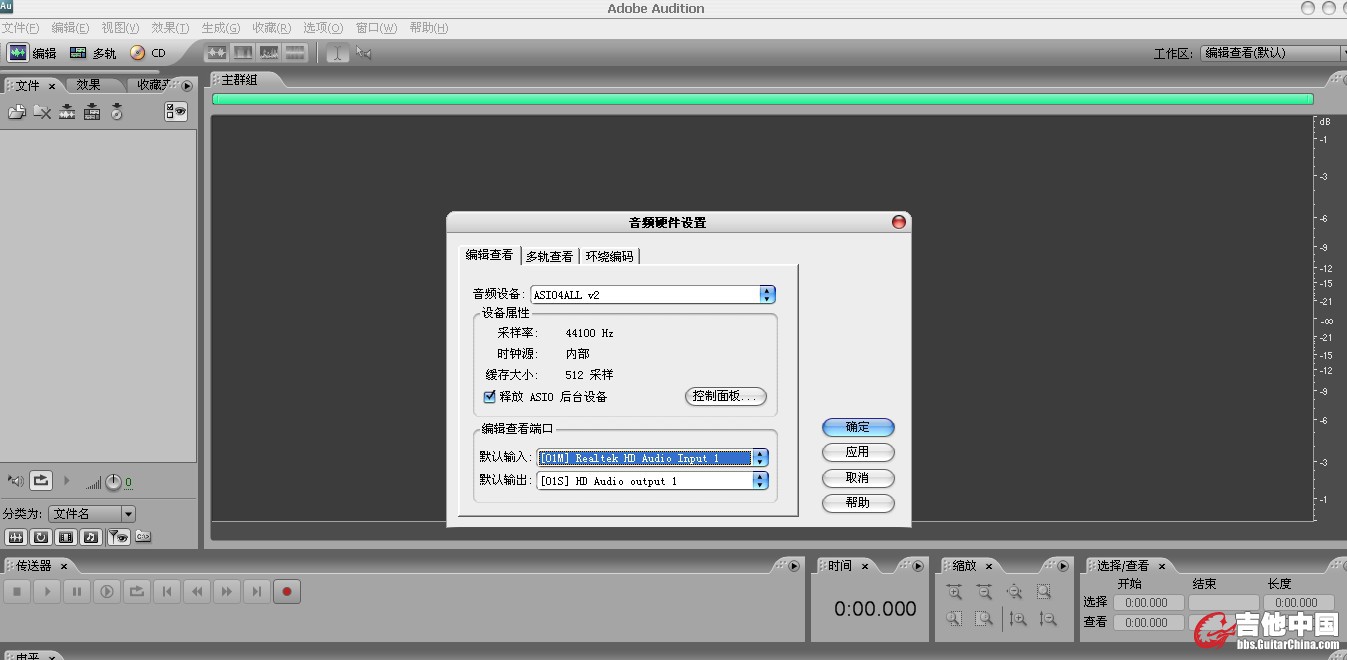Screen dimensions: 1347x660
Task: Click zoom to selection icon
Action: tap(1044, 592)
